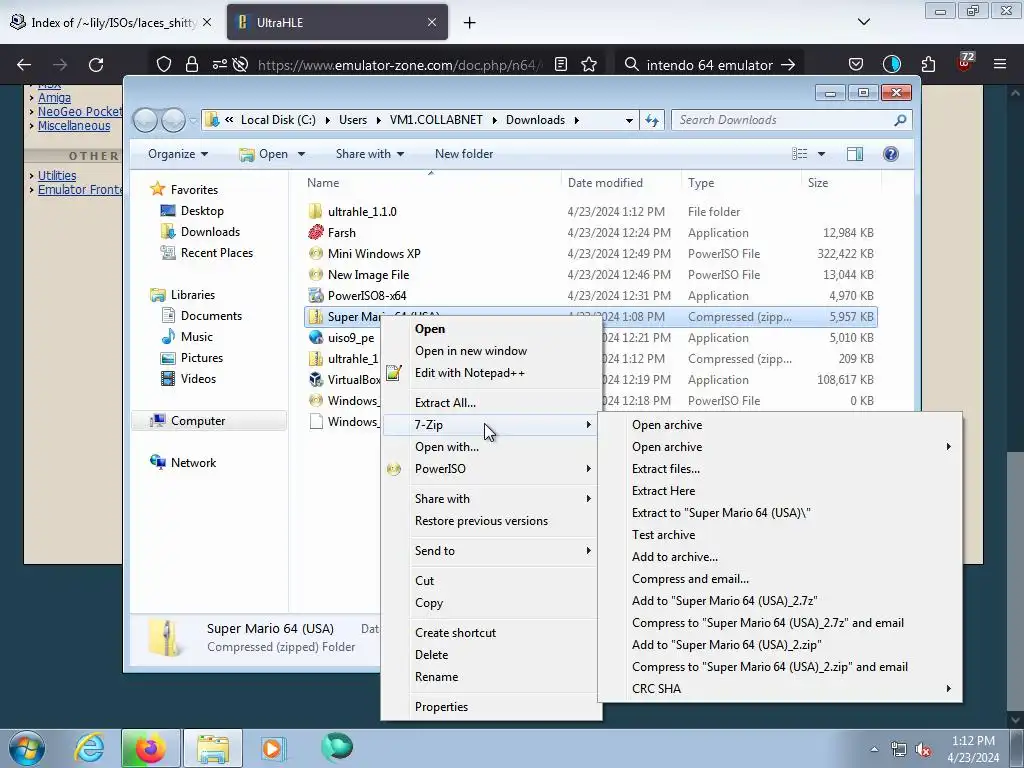Expand the address bar history dropdown
The width and height of the screenshot is (1024, 768).
click(629, 120)
